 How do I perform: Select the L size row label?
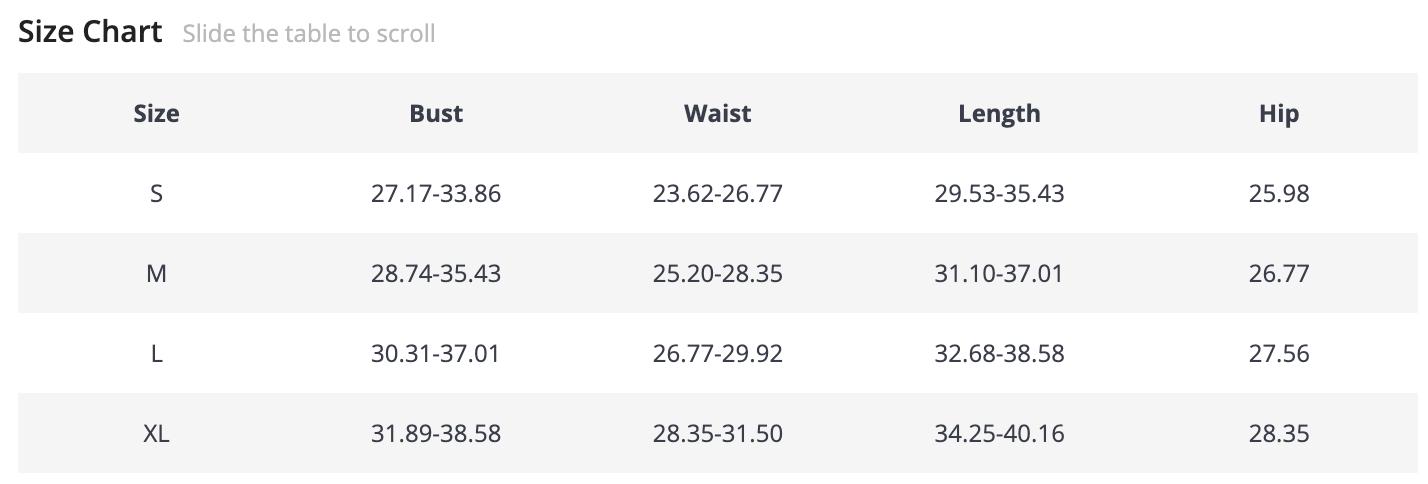point(156,354)
